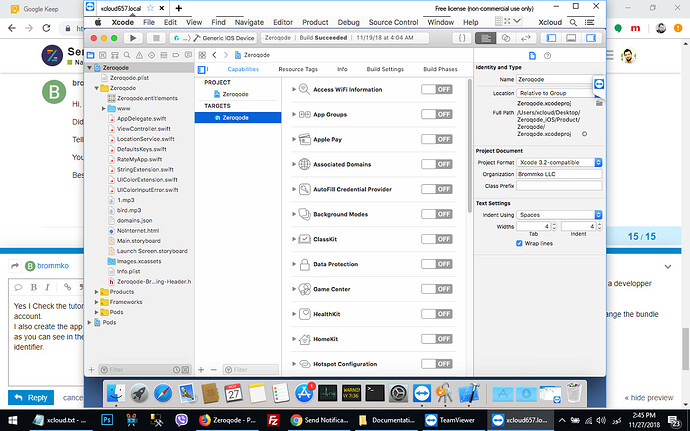Open the Issue navigator warning icon
Viewport: 690px width, 431px height.
pyautogui.click(x=139, y=55)
